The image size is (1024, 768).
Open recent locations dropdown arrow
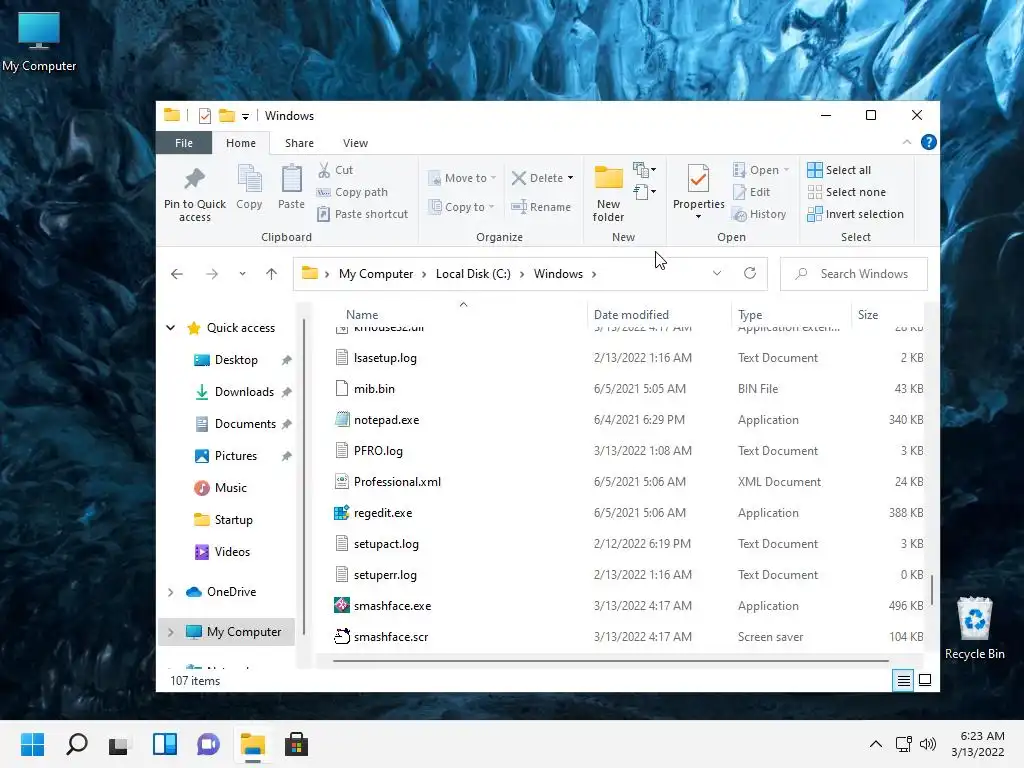(x=242, y=274)
